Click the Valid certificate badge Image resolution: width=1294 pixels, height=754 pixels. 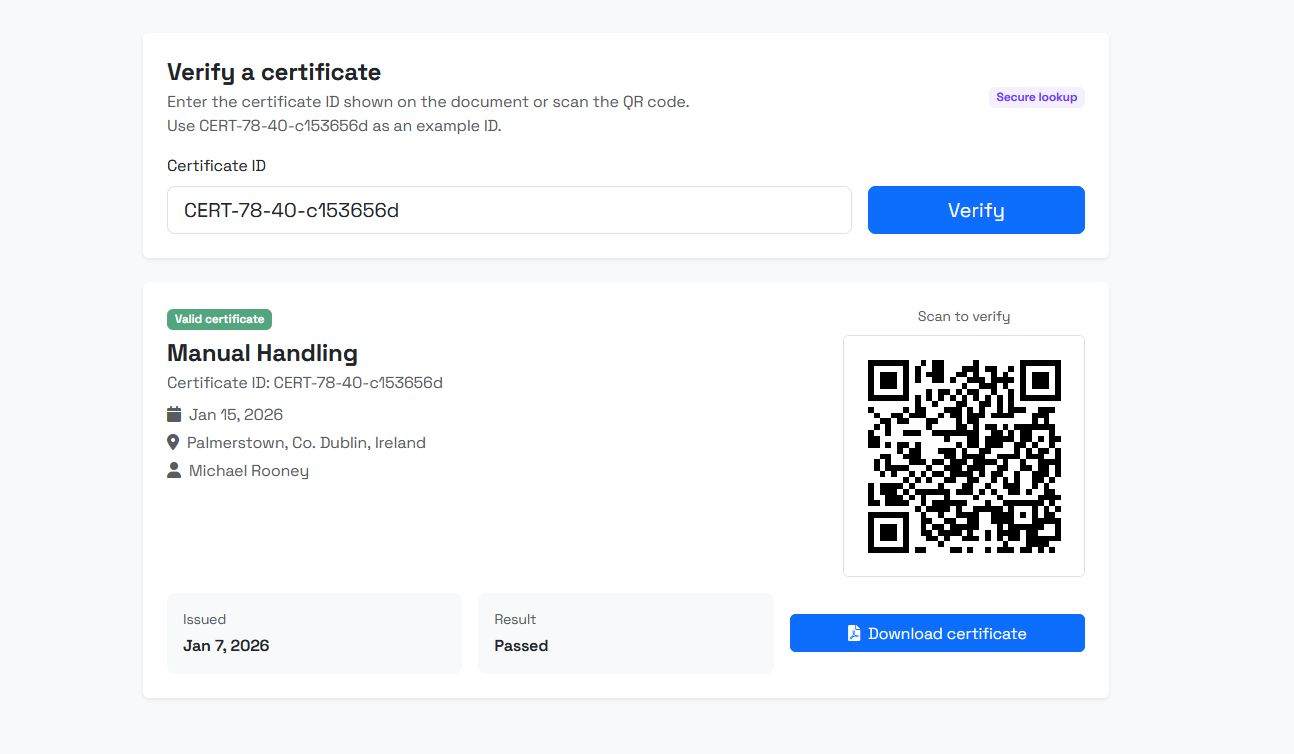(219, 319)
